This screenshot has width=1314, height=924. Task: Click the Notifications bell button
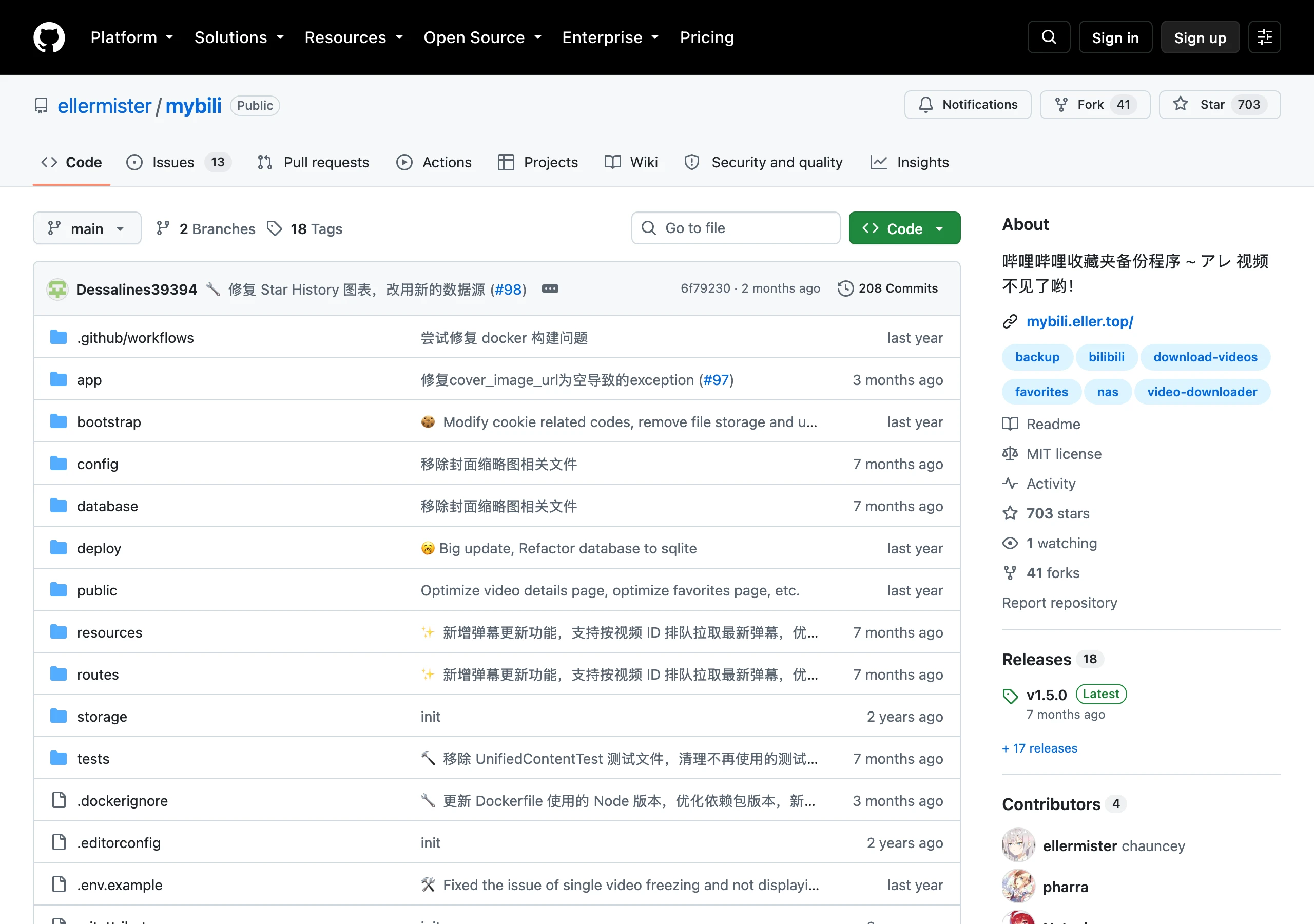coord(968,105)
